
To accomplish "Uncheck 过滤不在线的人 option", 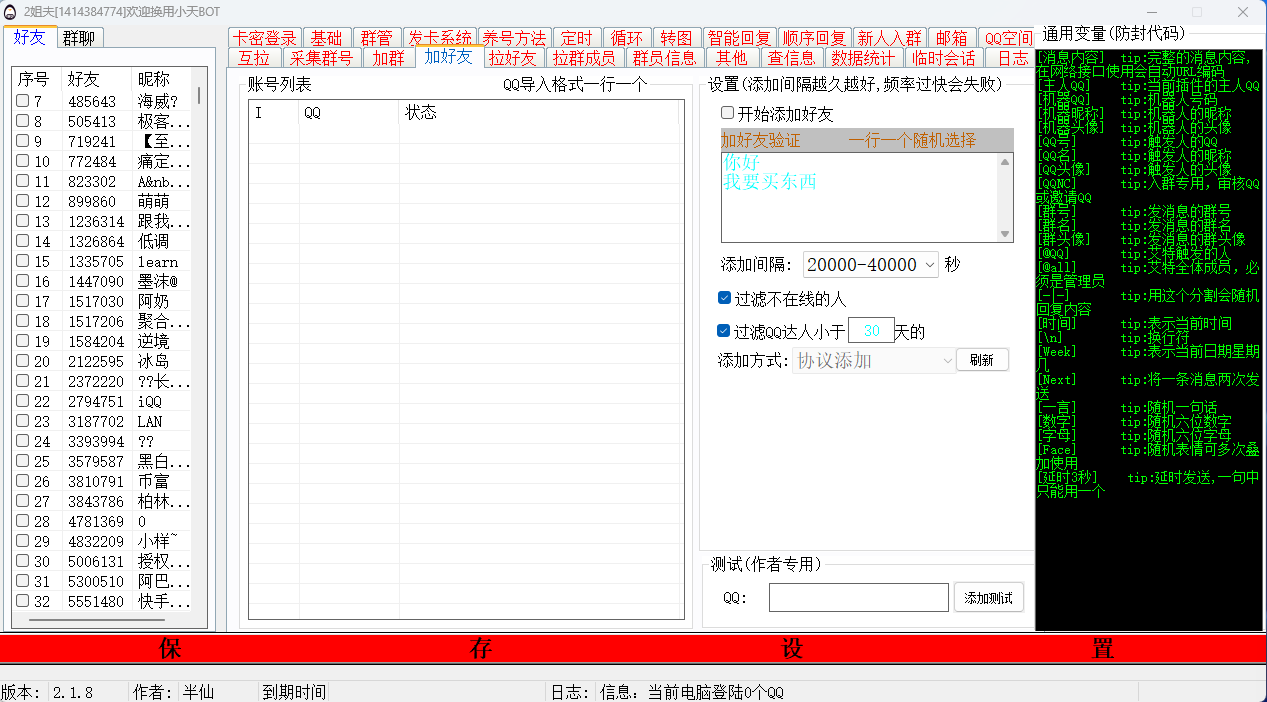I will click(725, 298).
